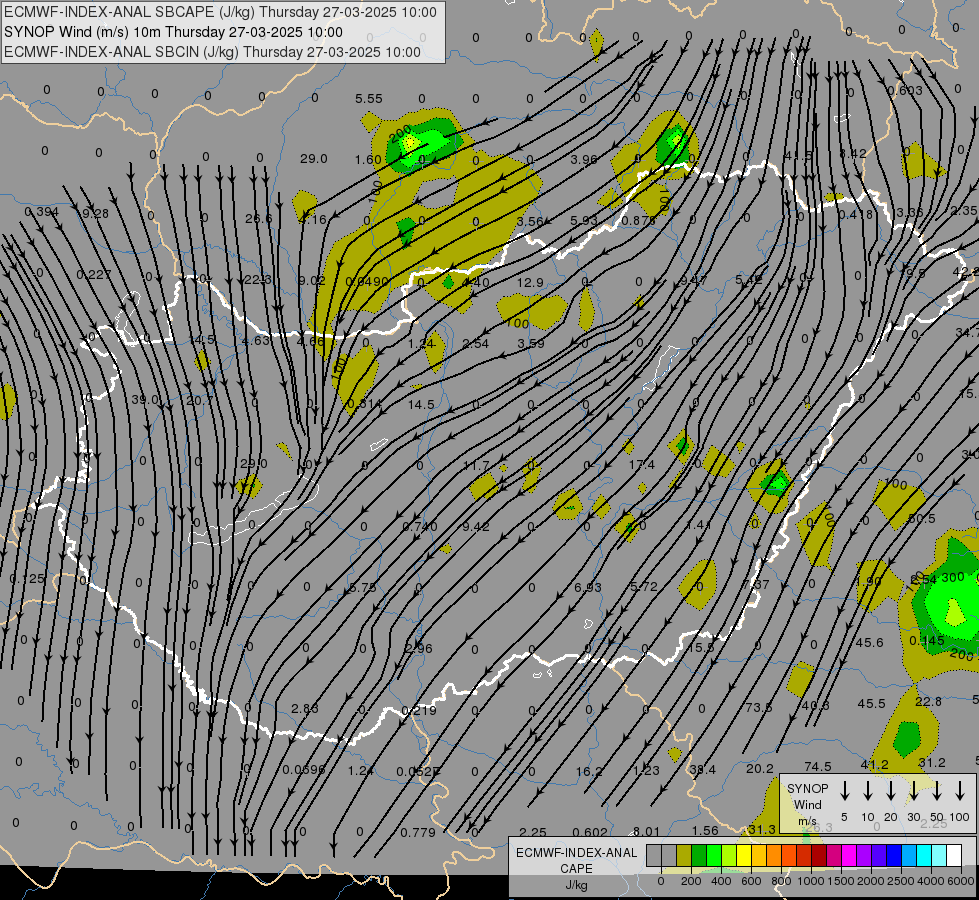
Task: Click the wind legend arrow for 30 m/s
Action: pos(914,791)
